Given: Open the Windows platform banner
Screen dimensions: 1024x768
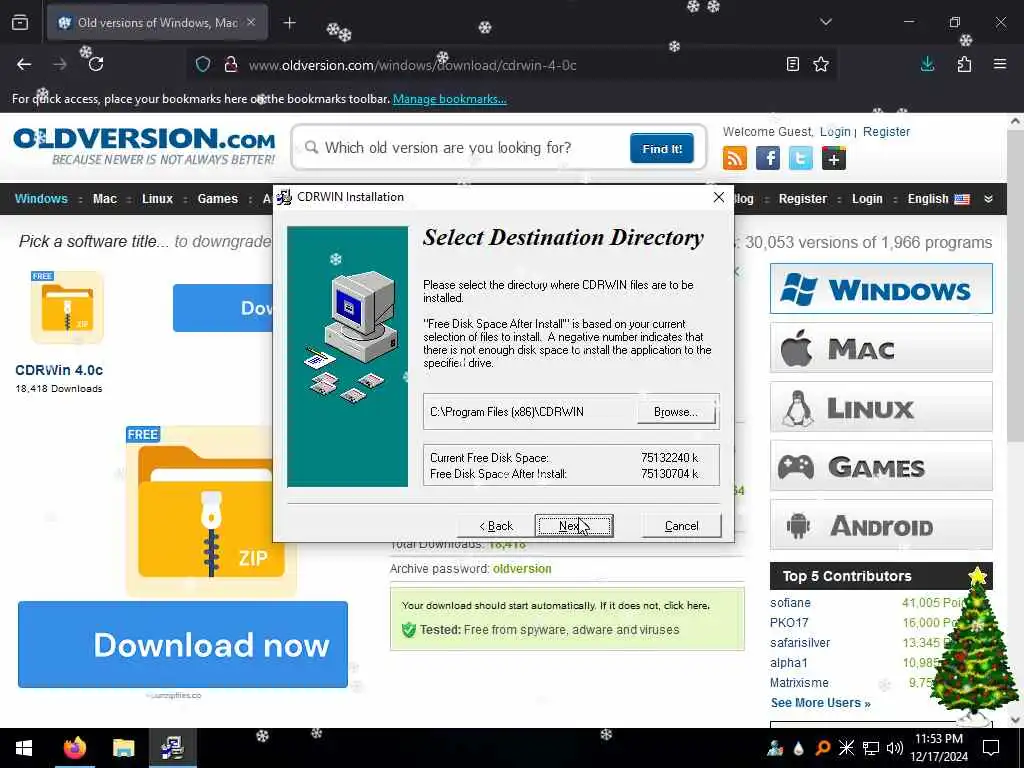Looking at the screenshot, I should tap(881, 289).
